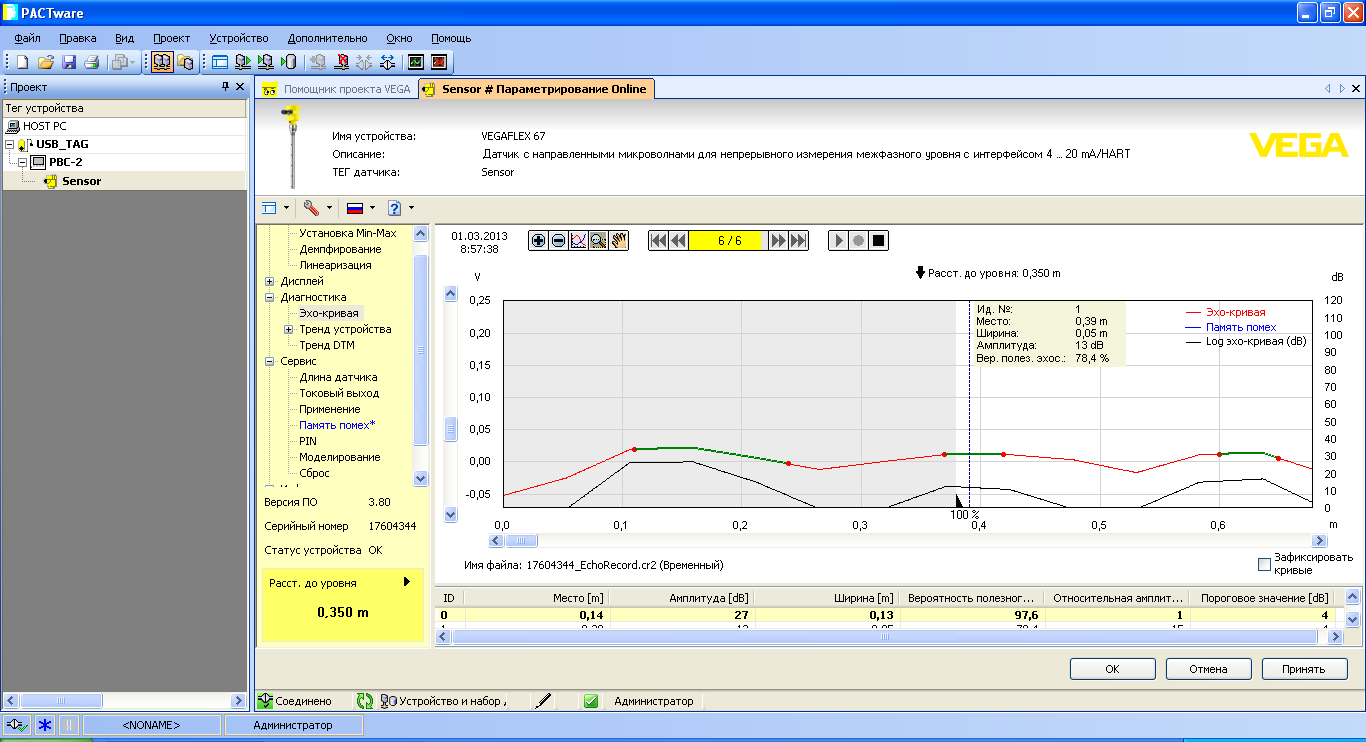
Task: Jump to the first echo record
Action: 659,241
